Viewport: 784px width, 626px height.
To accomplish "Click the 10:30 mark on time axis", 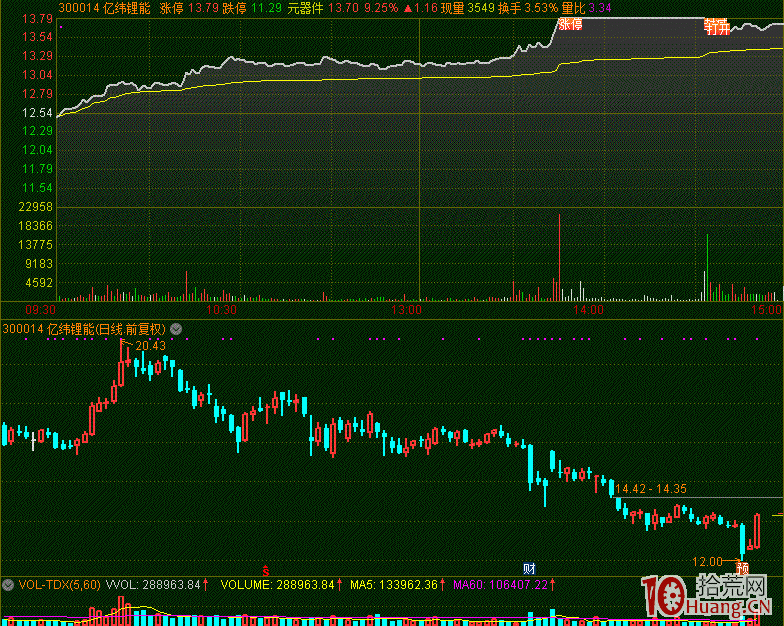I will click(219, 310).
